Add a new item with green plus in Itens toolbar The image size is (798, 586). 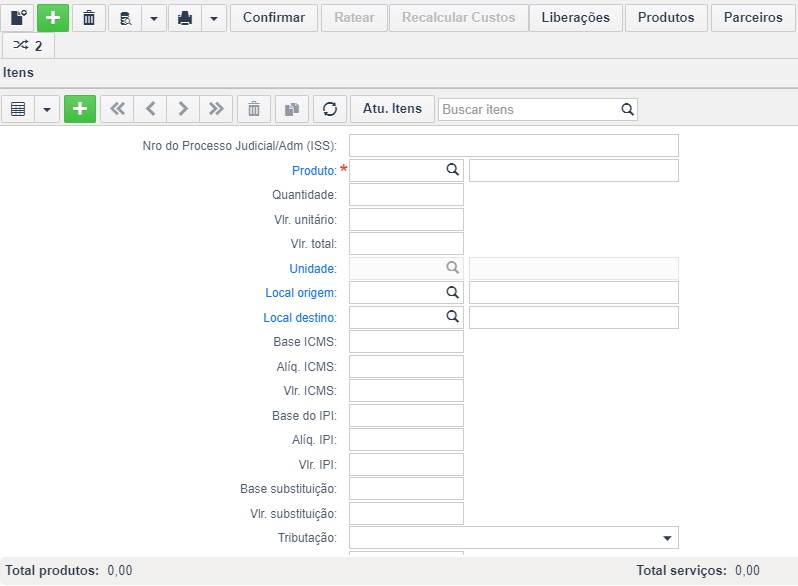tap(80, 109)
